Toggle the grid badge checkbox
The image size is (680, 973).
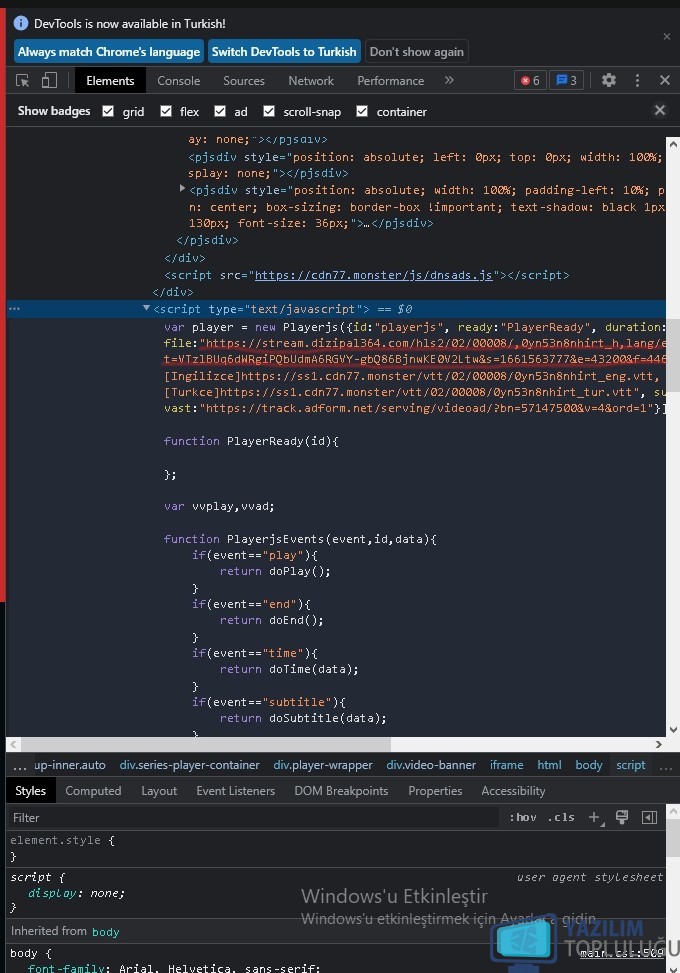click(108, 111)
